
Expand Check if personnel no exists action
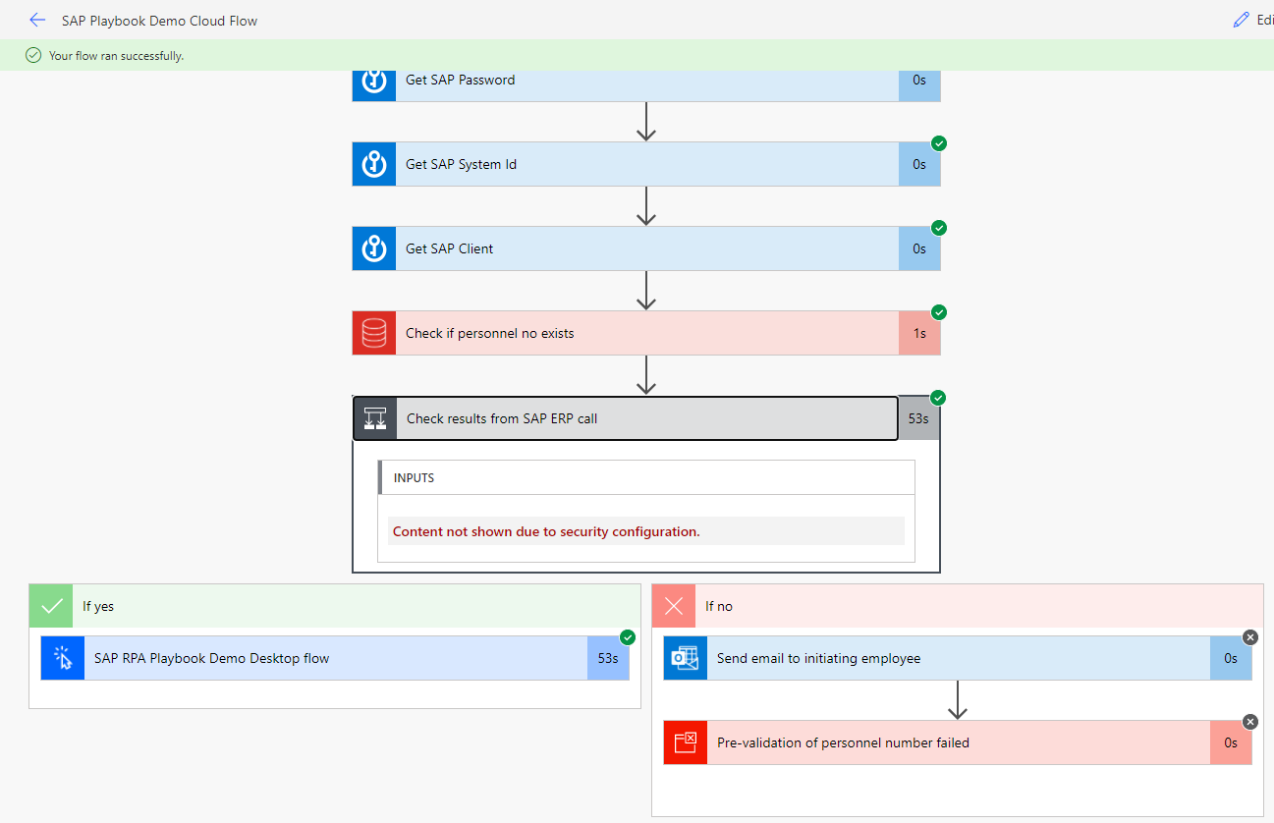pos(646,333)
